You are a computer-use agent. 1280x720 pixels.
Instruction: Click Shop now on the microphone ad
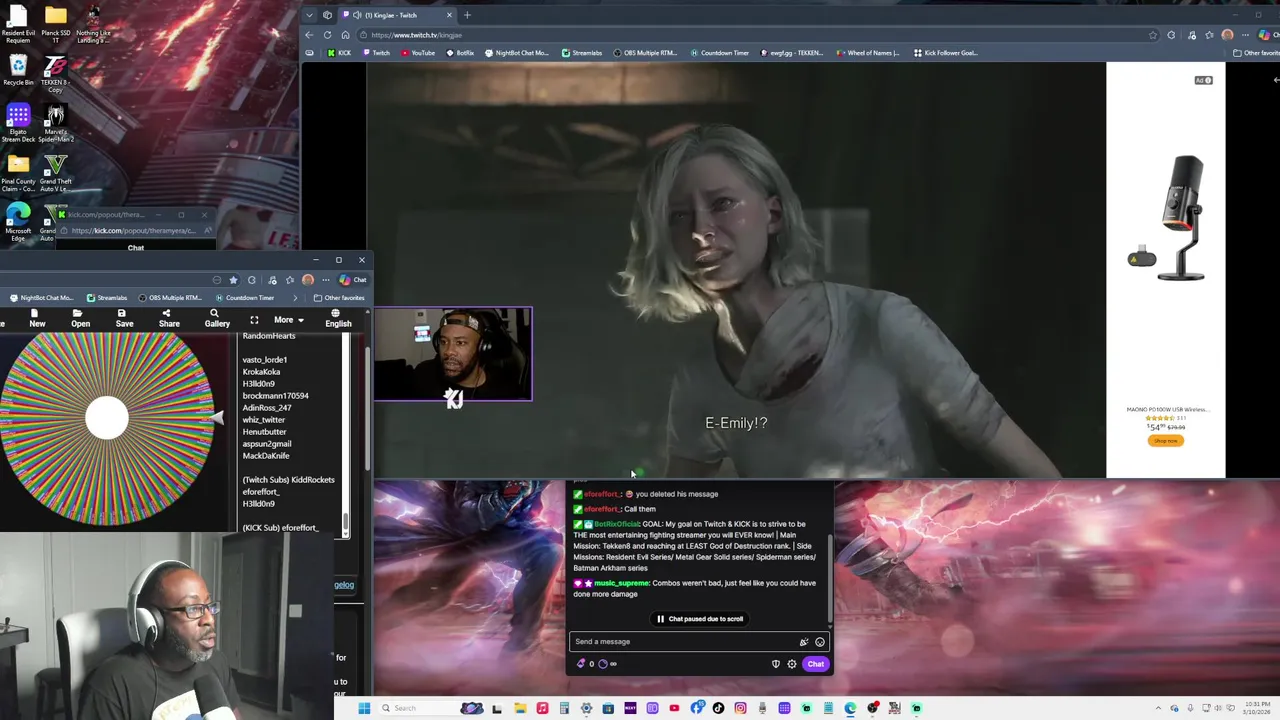(x=1165, y=440)
